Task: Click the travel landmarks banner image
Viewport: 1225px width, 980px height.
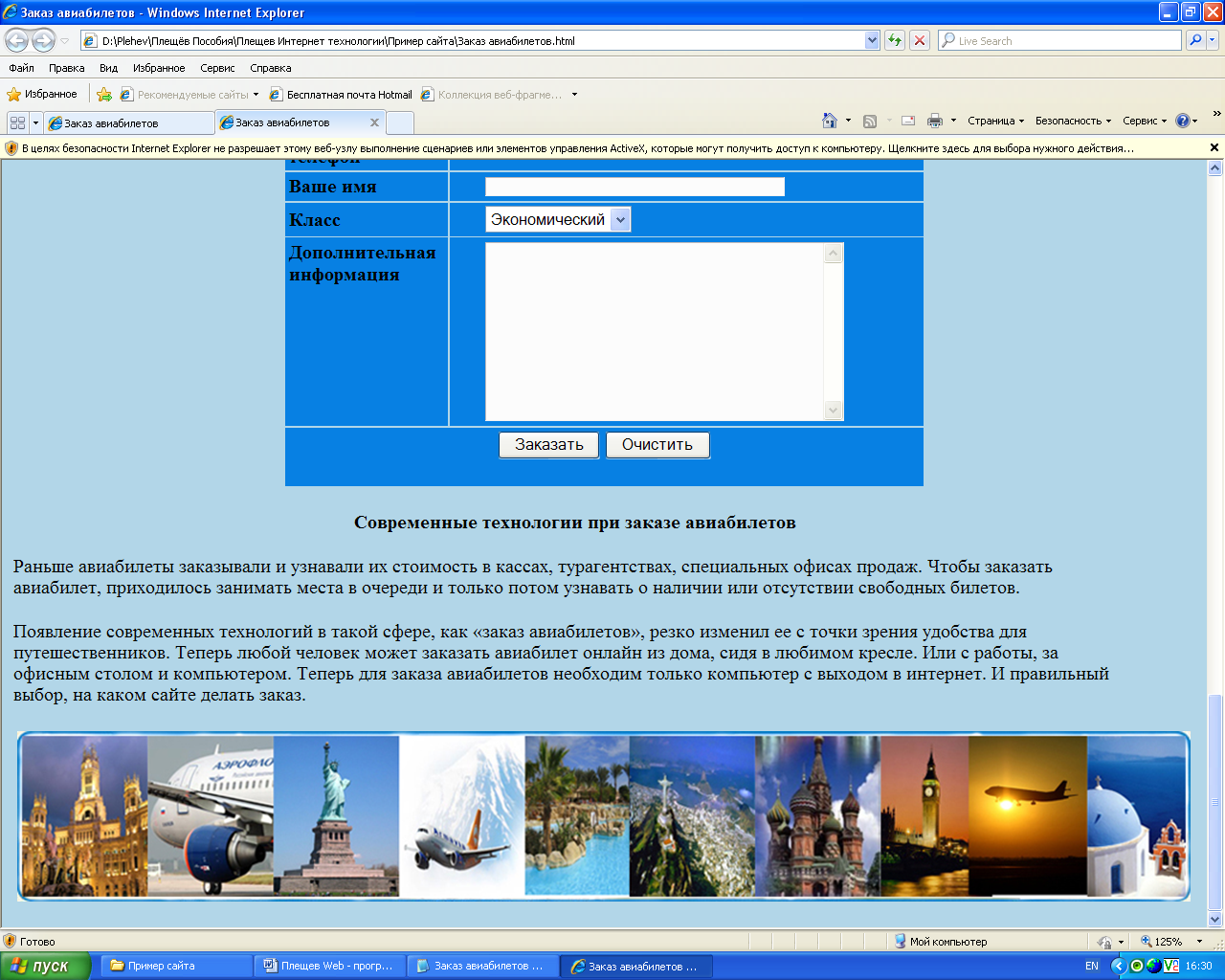Action: coord(604,816)
